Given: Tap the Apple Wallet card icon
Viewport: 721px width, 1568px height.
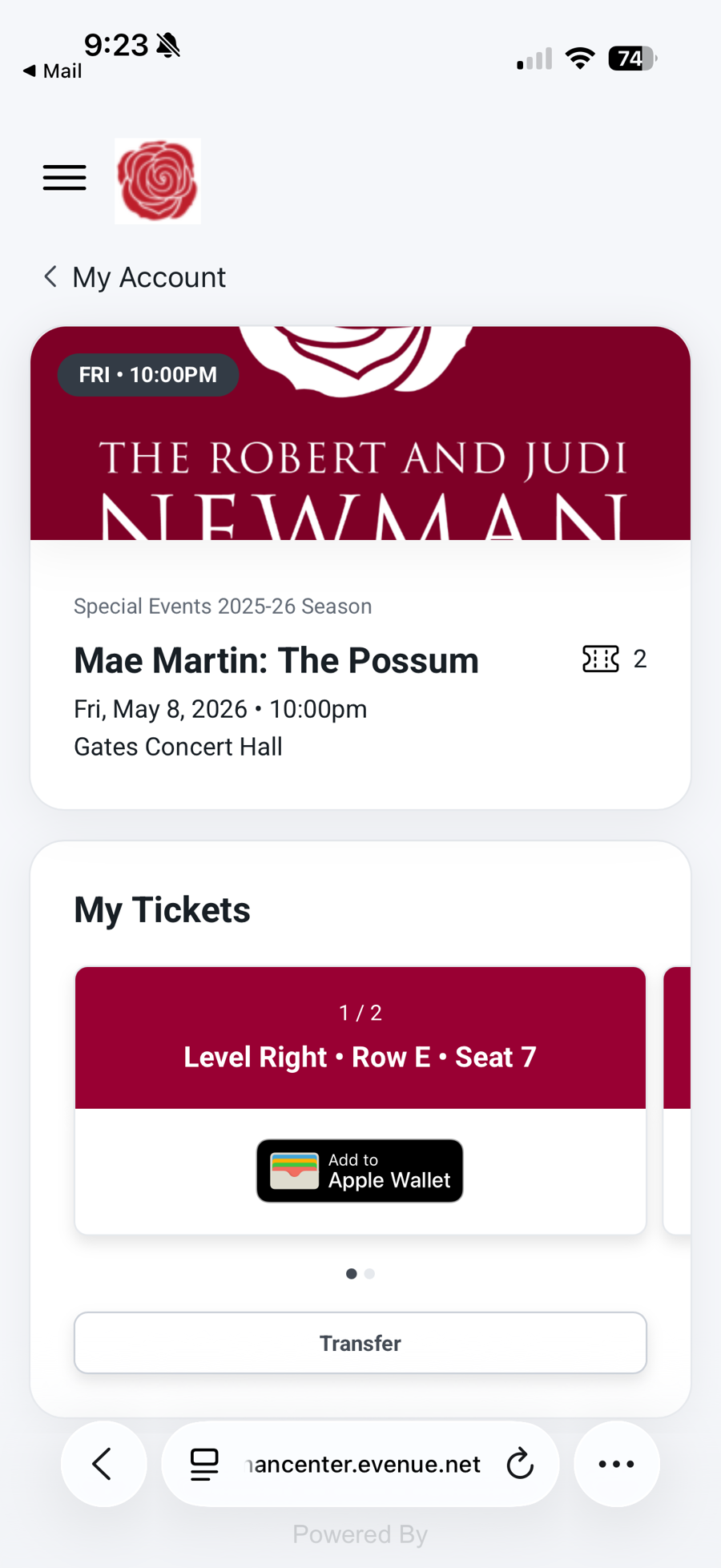Looking at the screenshot, I should [294, 1171].
